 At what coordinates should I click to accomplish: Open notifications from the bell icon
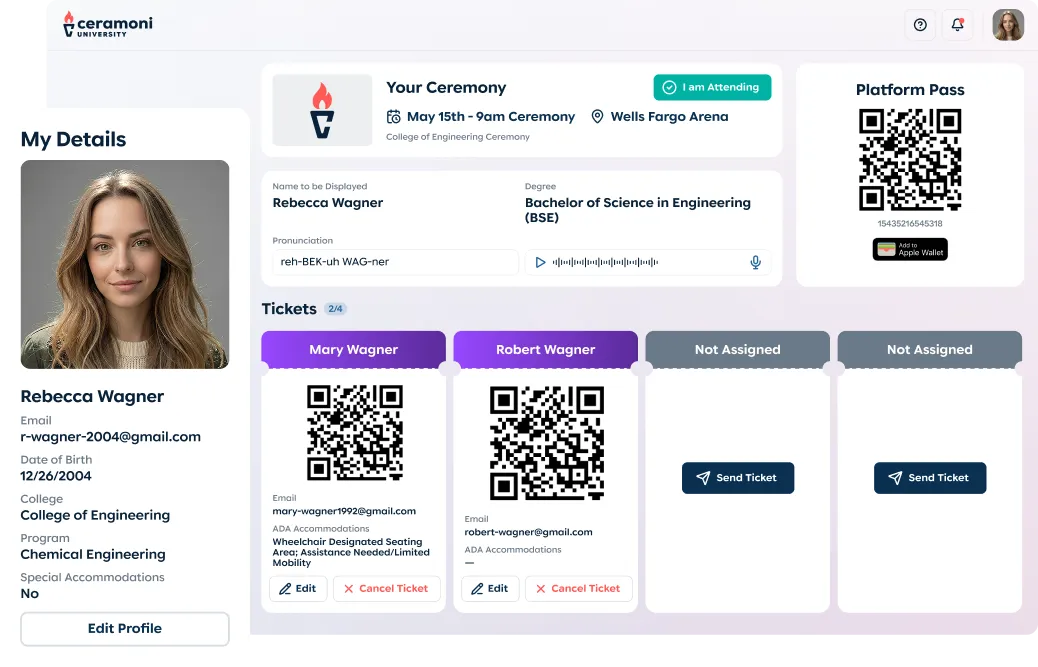[958, 25]
